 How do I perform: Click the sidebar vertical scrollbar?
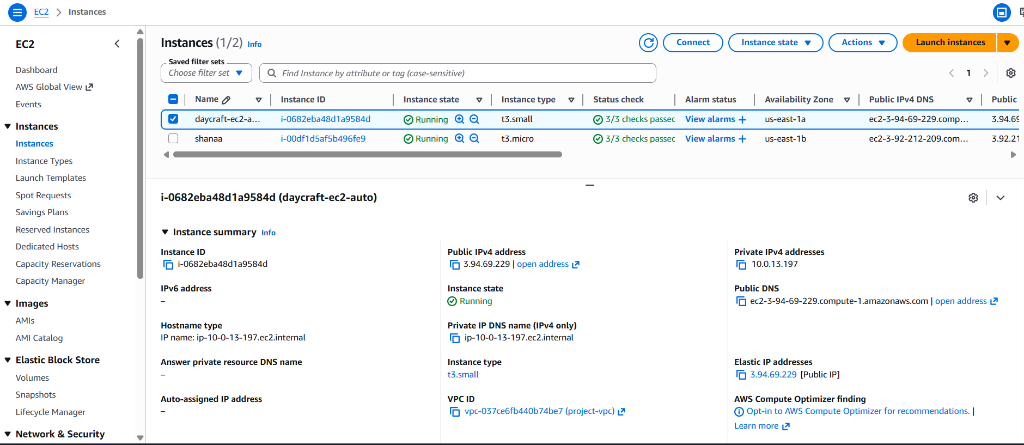[x=140, y=158]
